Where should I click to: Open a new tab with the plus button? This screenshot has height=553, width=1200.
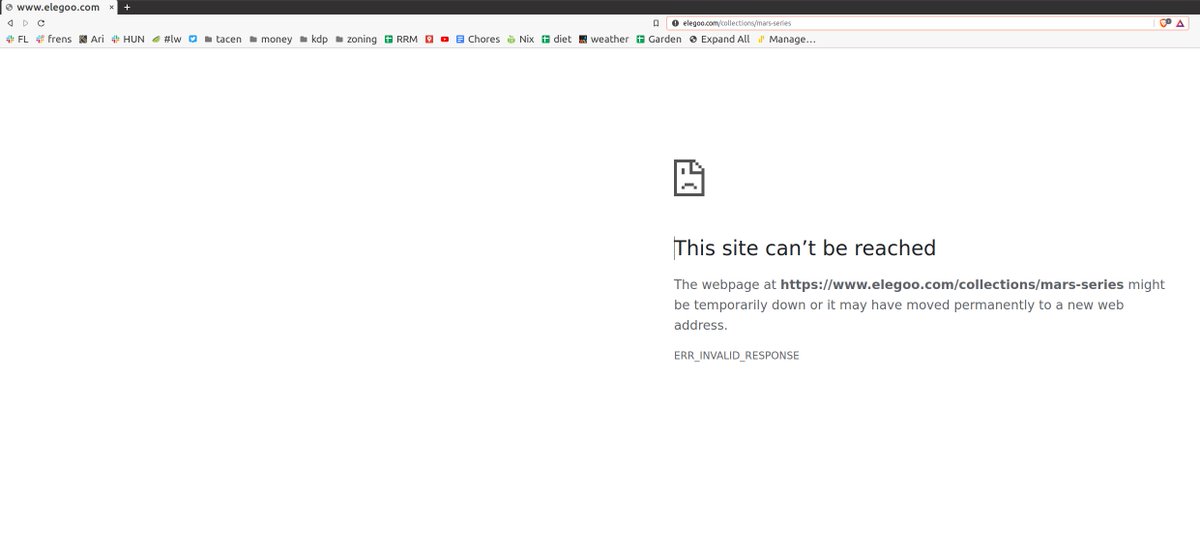click(x=127, y=7)
